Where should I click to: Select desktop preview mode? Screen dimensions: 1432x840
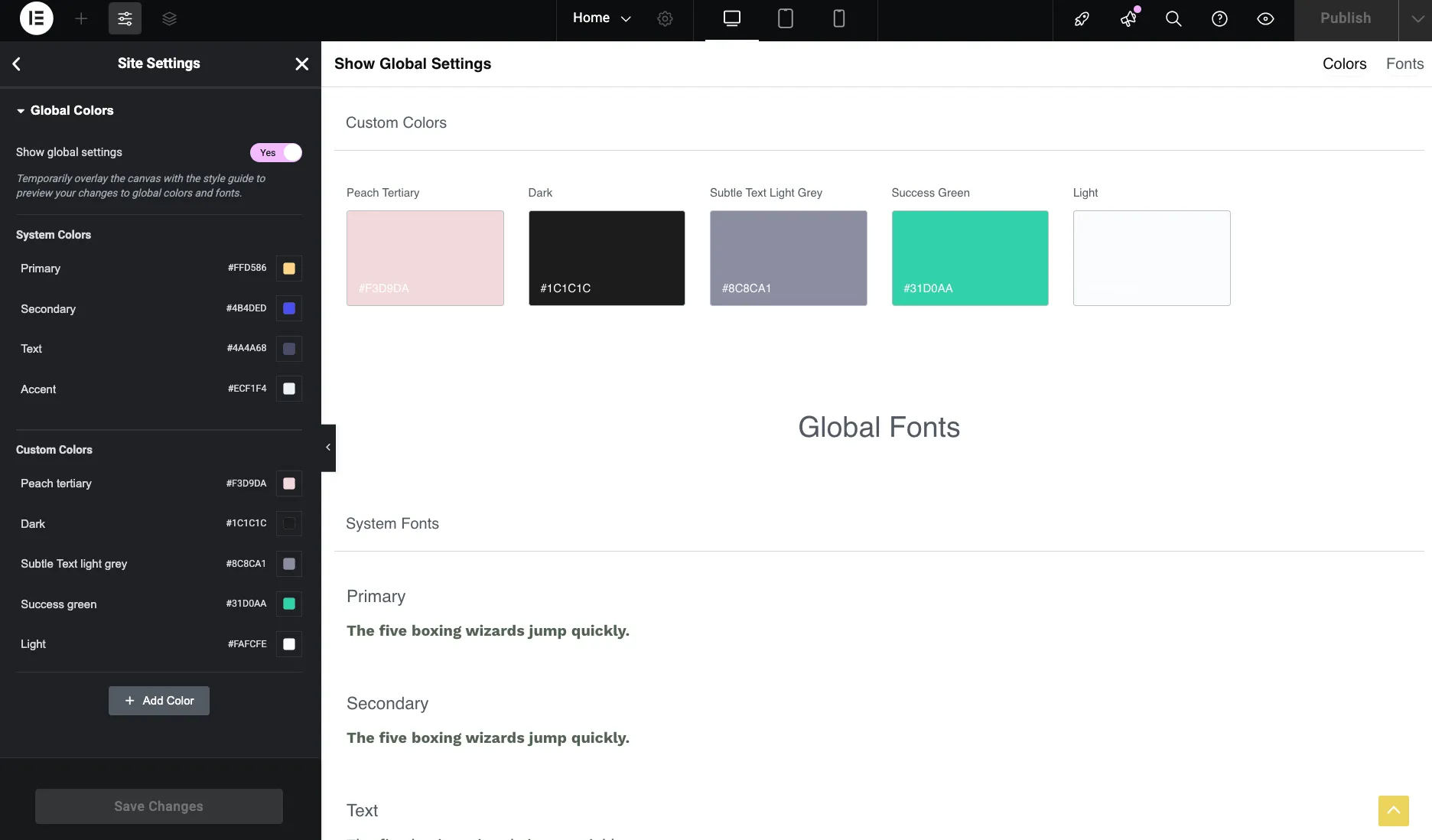[731, 18]
